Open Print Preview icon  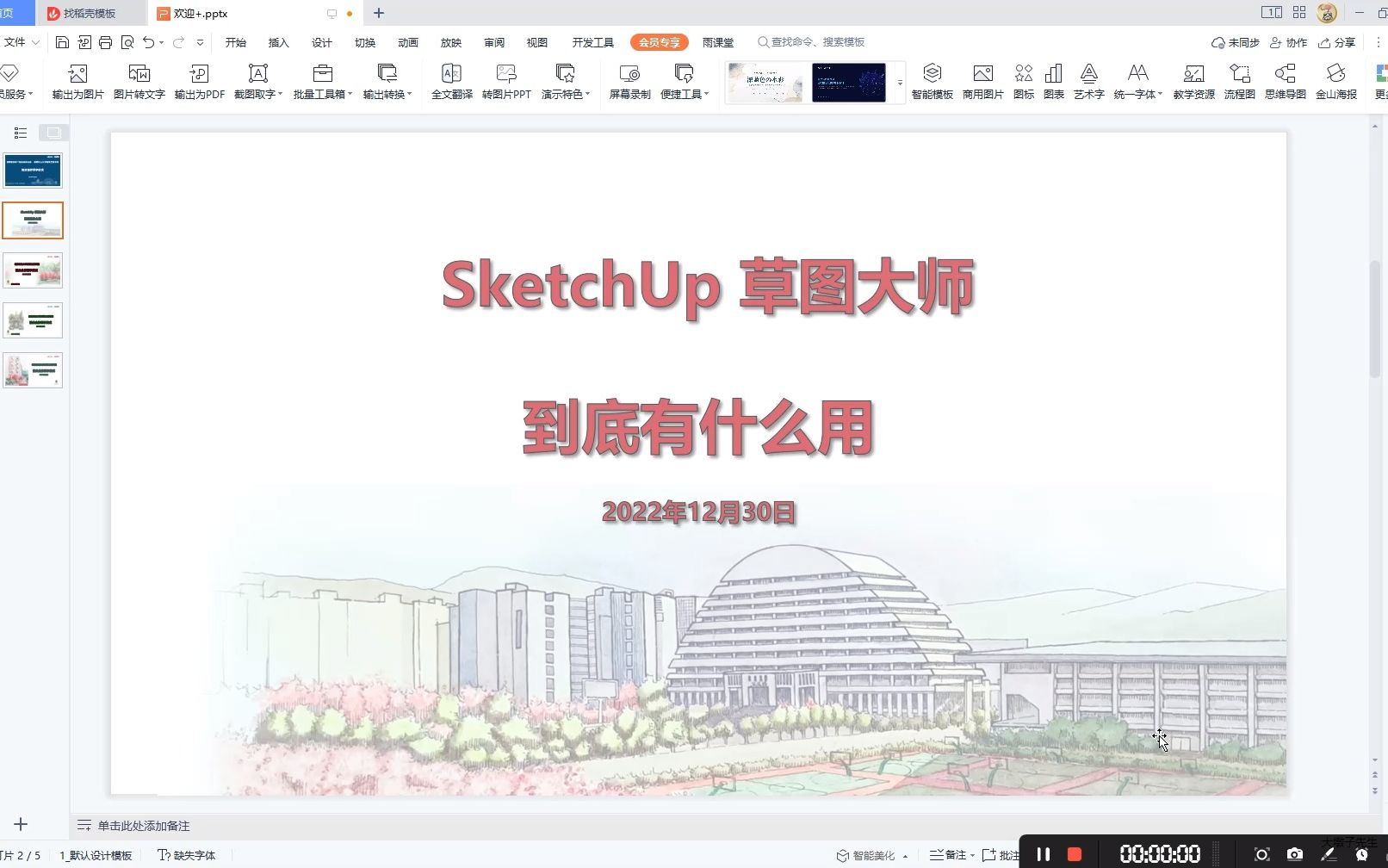point(127,42)
